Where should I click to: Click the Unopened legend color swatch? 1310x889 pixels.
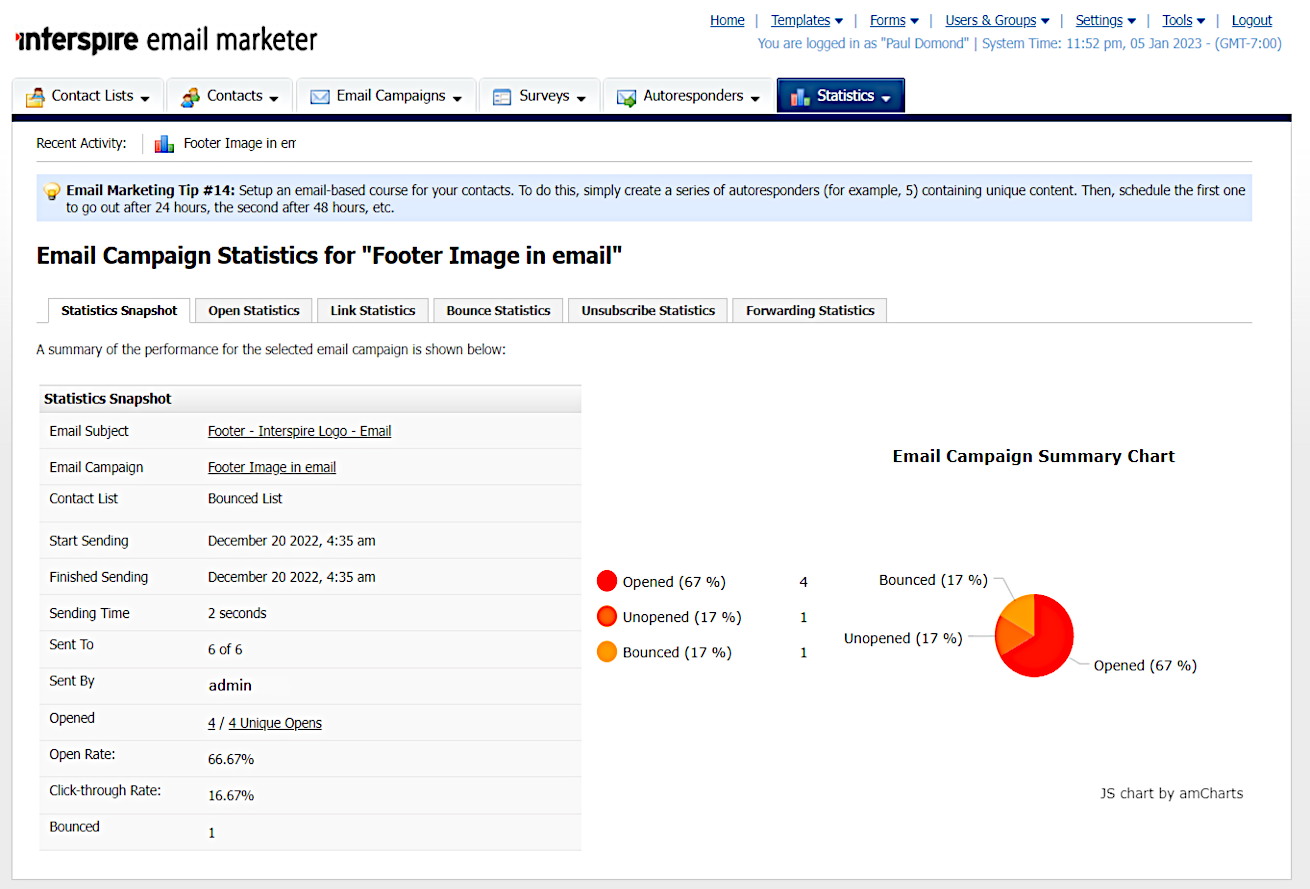coord(607,617)
